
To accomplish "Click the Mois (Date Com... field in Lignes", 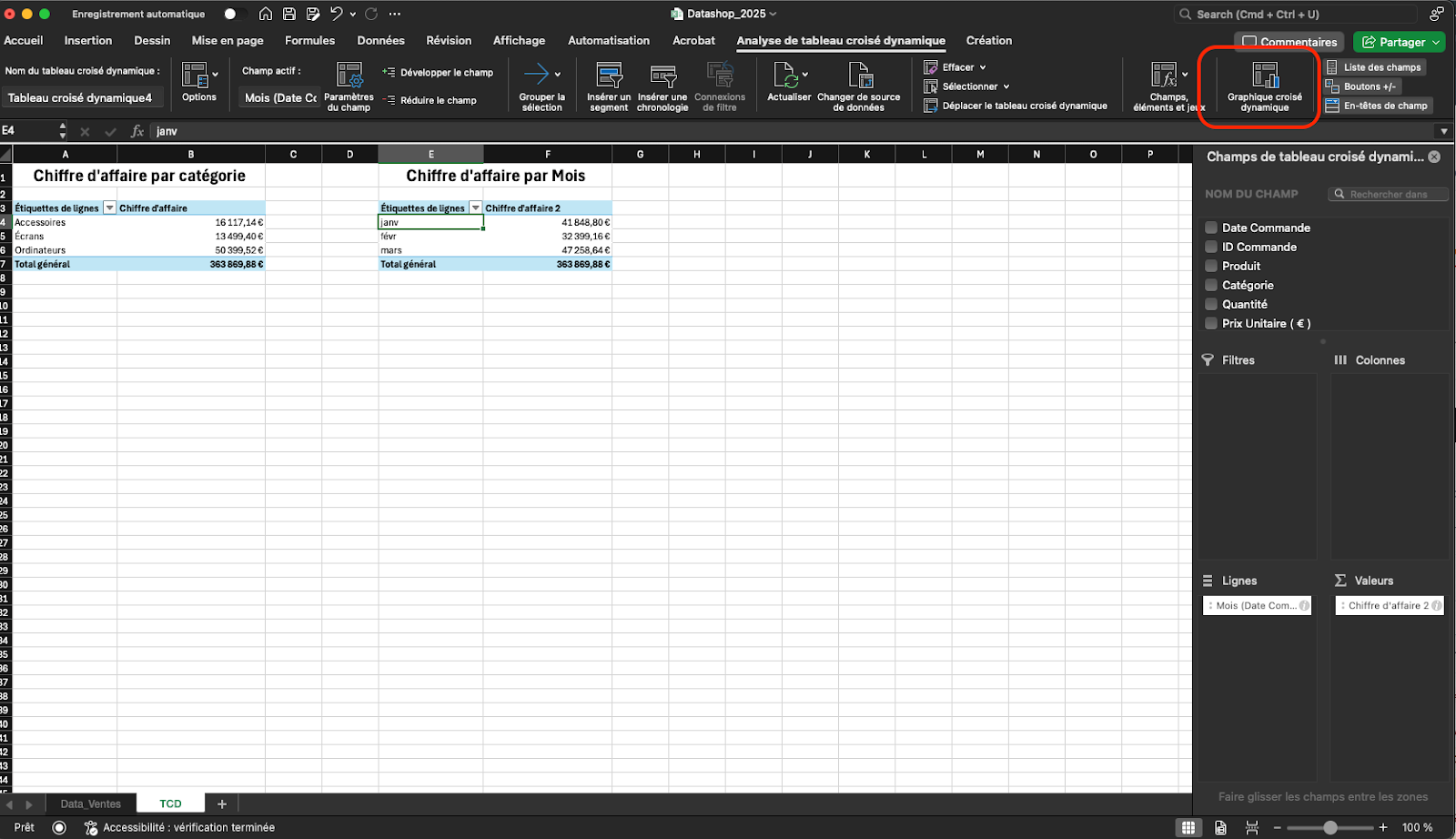I will (x=1257, y=605).
